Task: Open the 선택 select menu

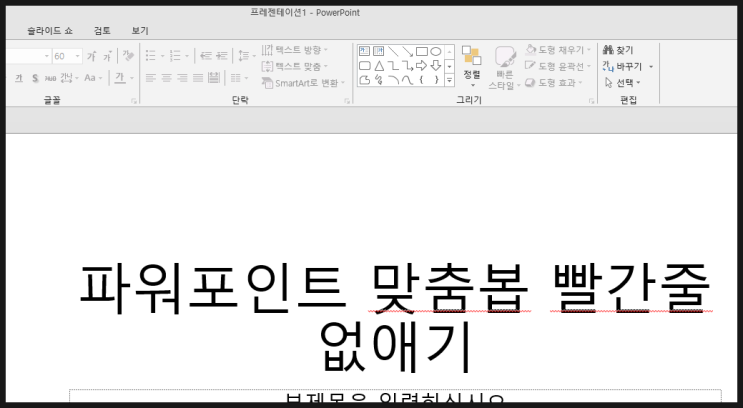Action: tap(622, 83)
